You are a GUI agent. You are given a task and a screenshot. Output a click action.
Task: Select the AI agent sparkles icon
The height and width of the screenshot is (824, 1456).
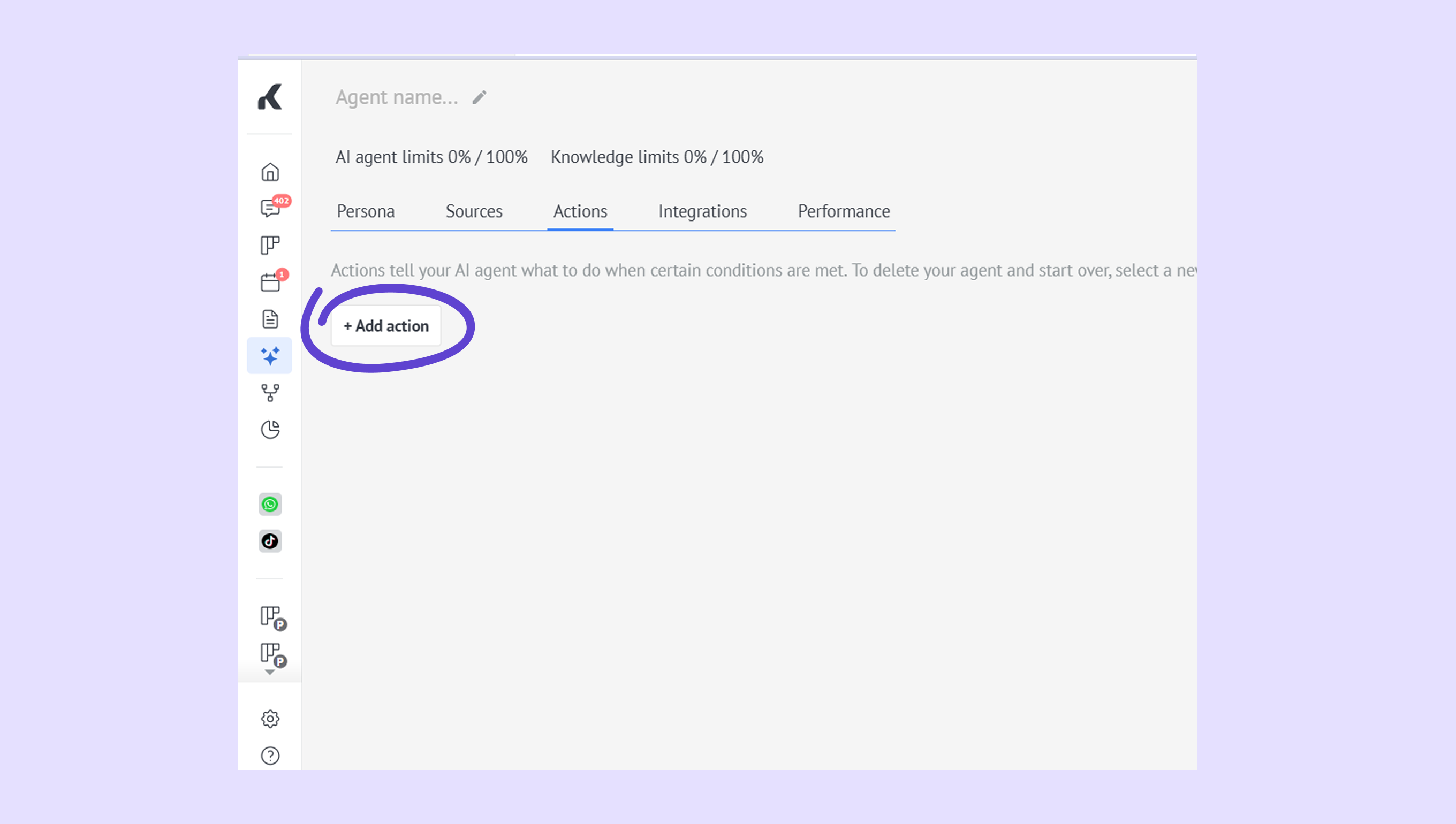(270, 356)
